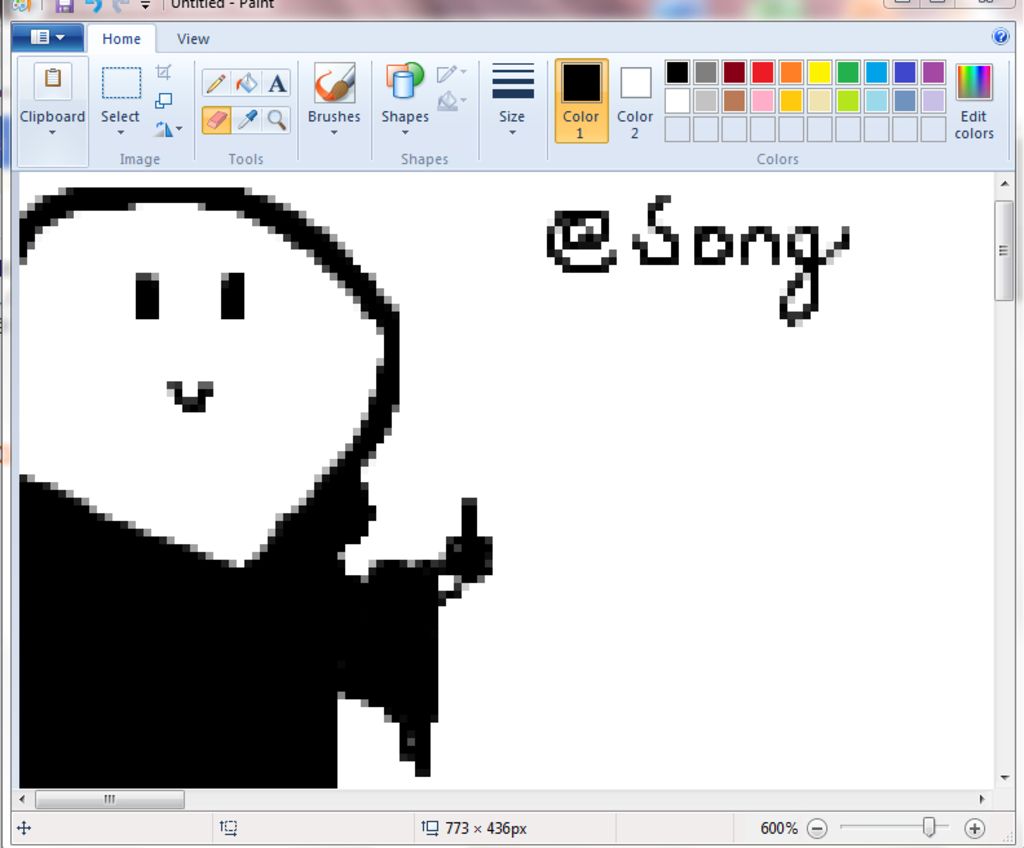Click the Resize icon
Screen dimensions: 1024x848
pyautogui.click(x=164, y=101)
